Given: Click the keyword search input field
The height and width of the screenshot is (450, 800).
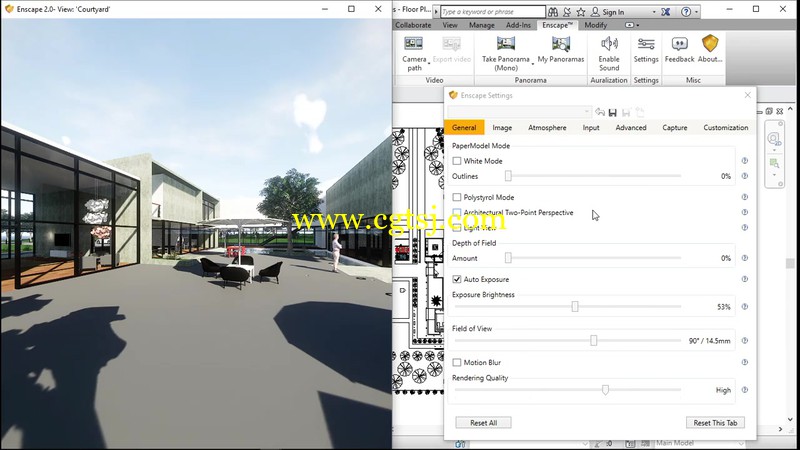Looking at the screenshot, I should 492,11.
